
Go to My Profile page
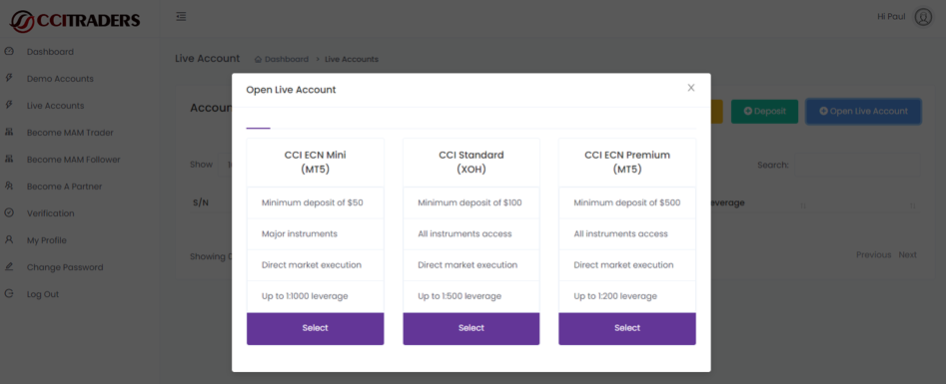(46, 240)
